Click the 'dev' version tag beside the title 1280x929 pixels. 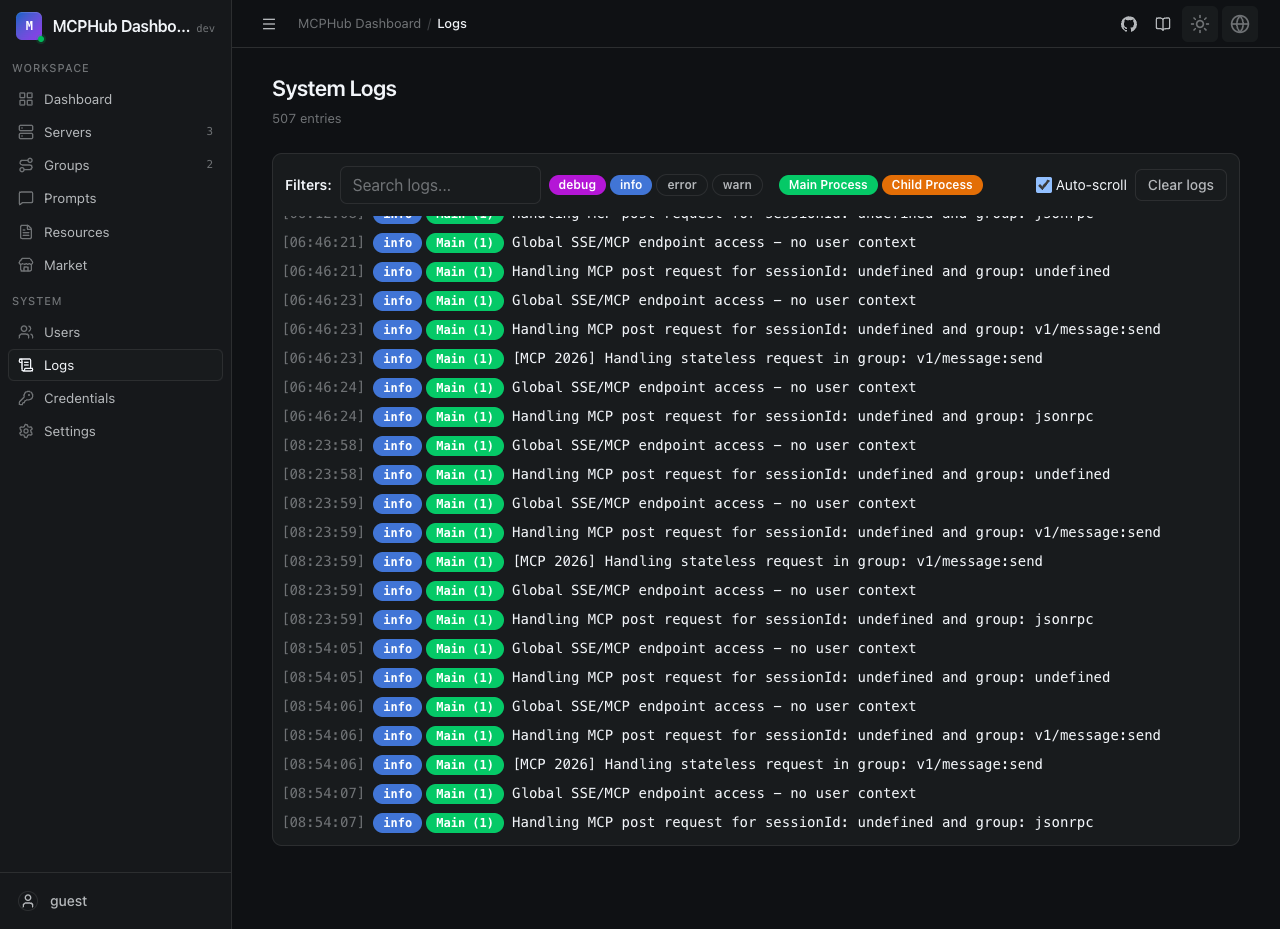pyautogui.click(x=205, y=29)
